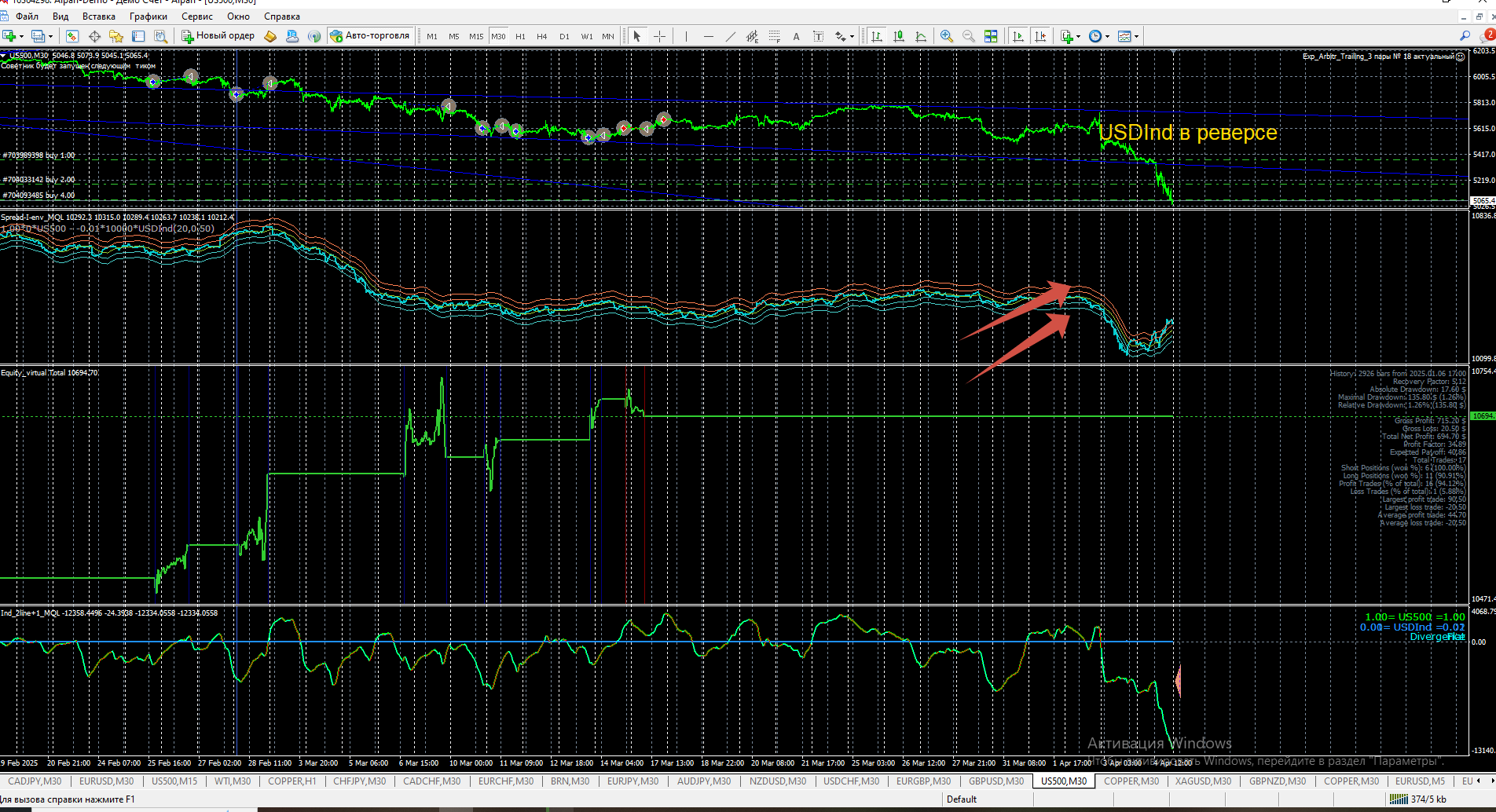Open the Графики menu
The image size is (1496, 812).
pyautogui.click(x=148, y=16)
